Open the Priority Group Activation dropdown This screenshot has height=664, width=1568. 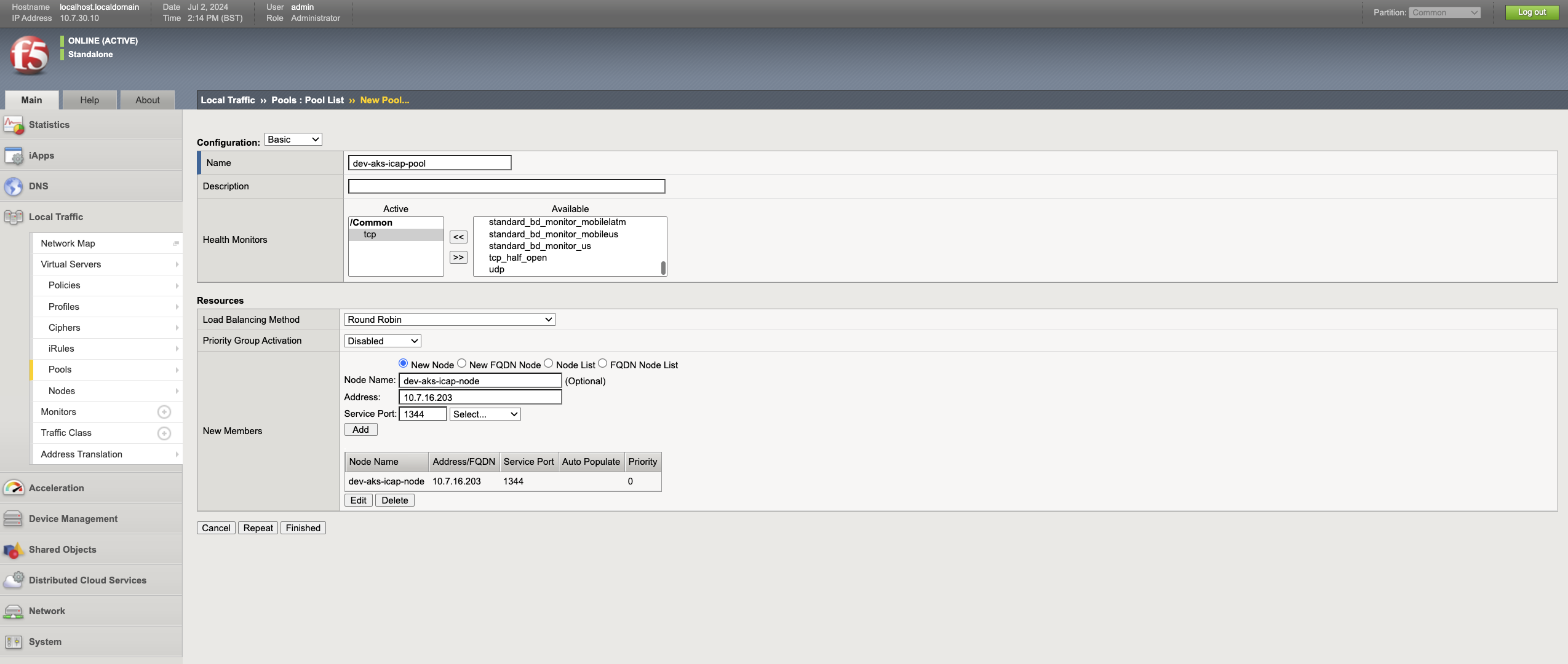coord(383,341)
